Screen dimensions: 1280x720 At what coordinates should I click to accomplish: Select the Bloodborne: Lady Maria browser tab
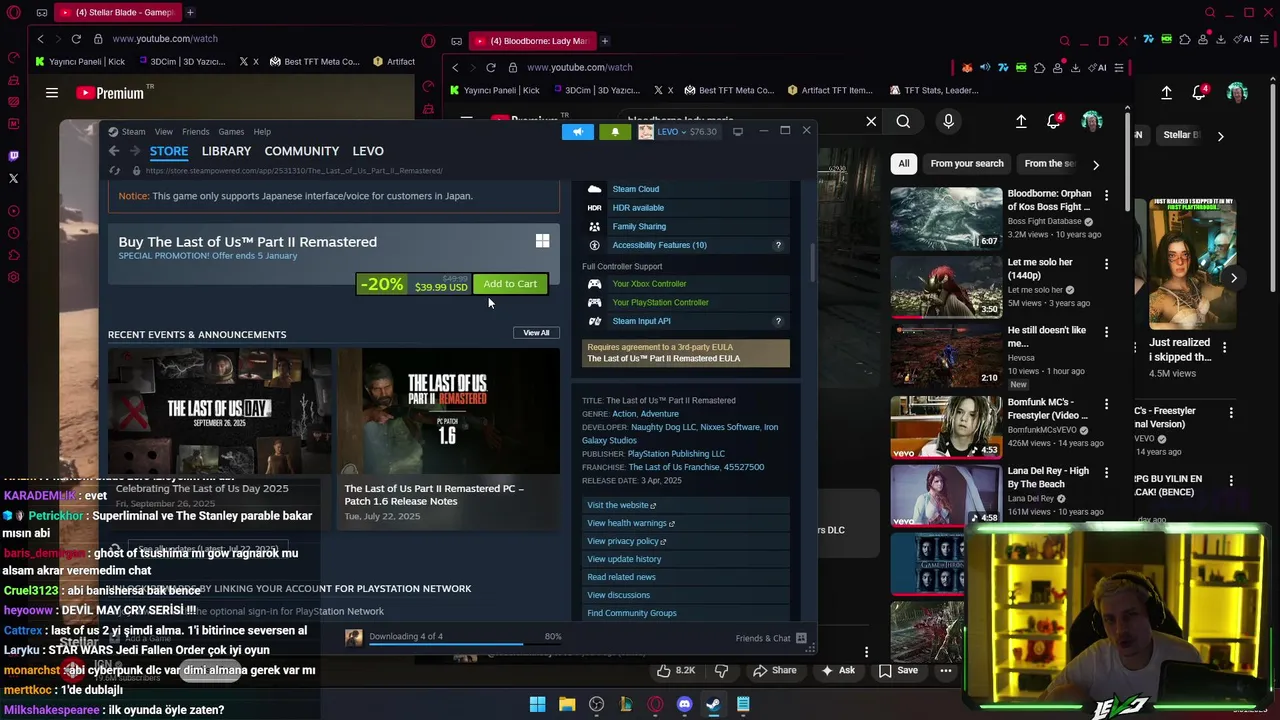(532, 41)
